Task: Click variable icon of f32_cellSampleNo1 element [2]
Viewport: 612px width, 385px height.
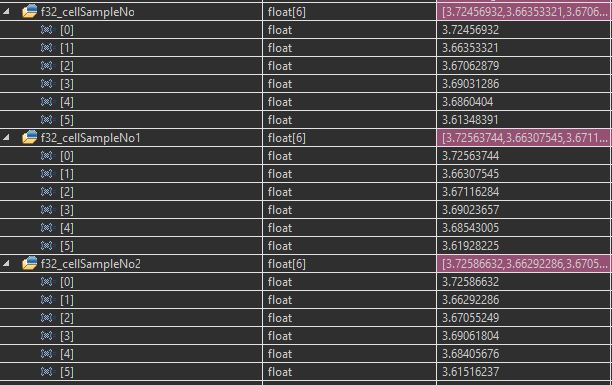Action: tap(46, 192)
